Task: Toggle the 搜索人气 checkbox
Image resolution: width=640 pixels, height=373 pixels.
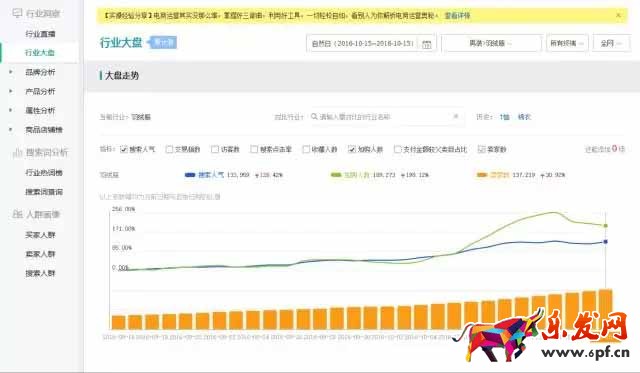Action: pyautogui.click(x=124, y=149)
